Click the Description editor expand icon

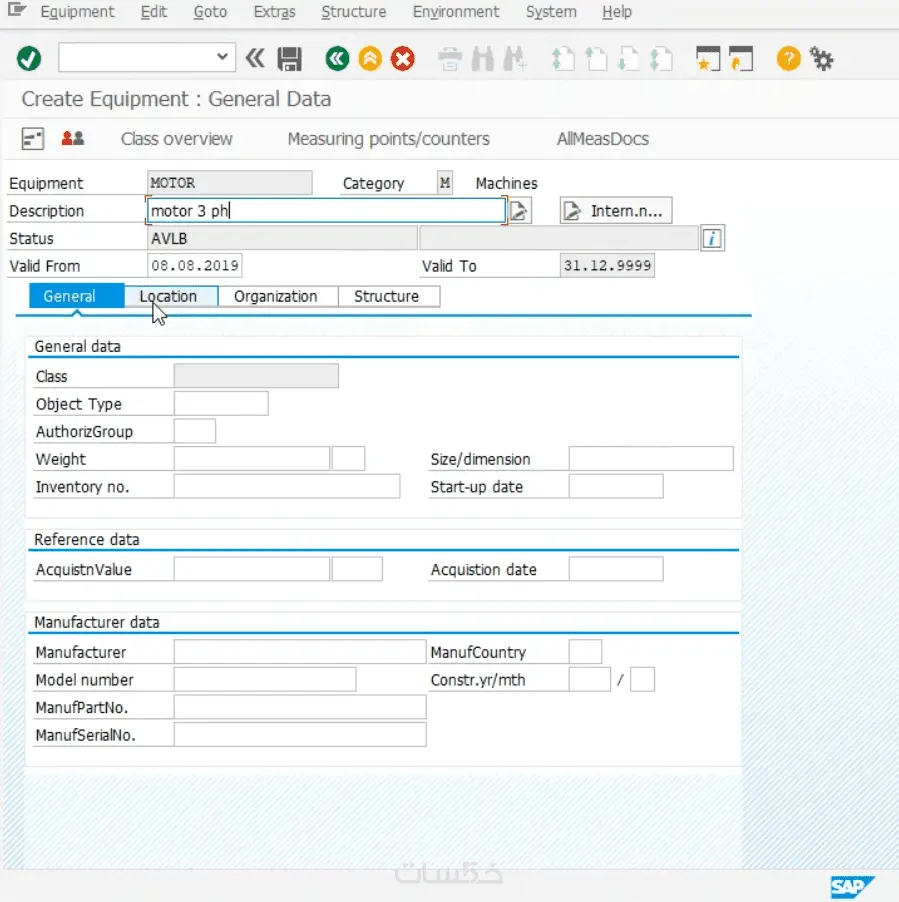click(x=520, y=210)
